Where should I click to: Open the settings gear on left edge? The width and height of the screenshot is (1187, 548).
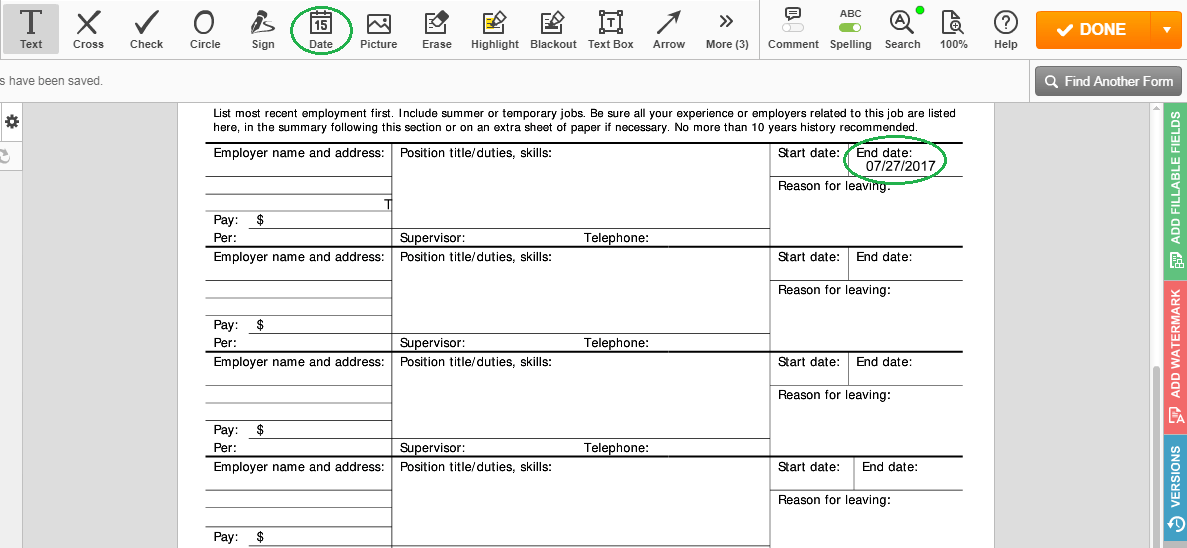point(12,122)
